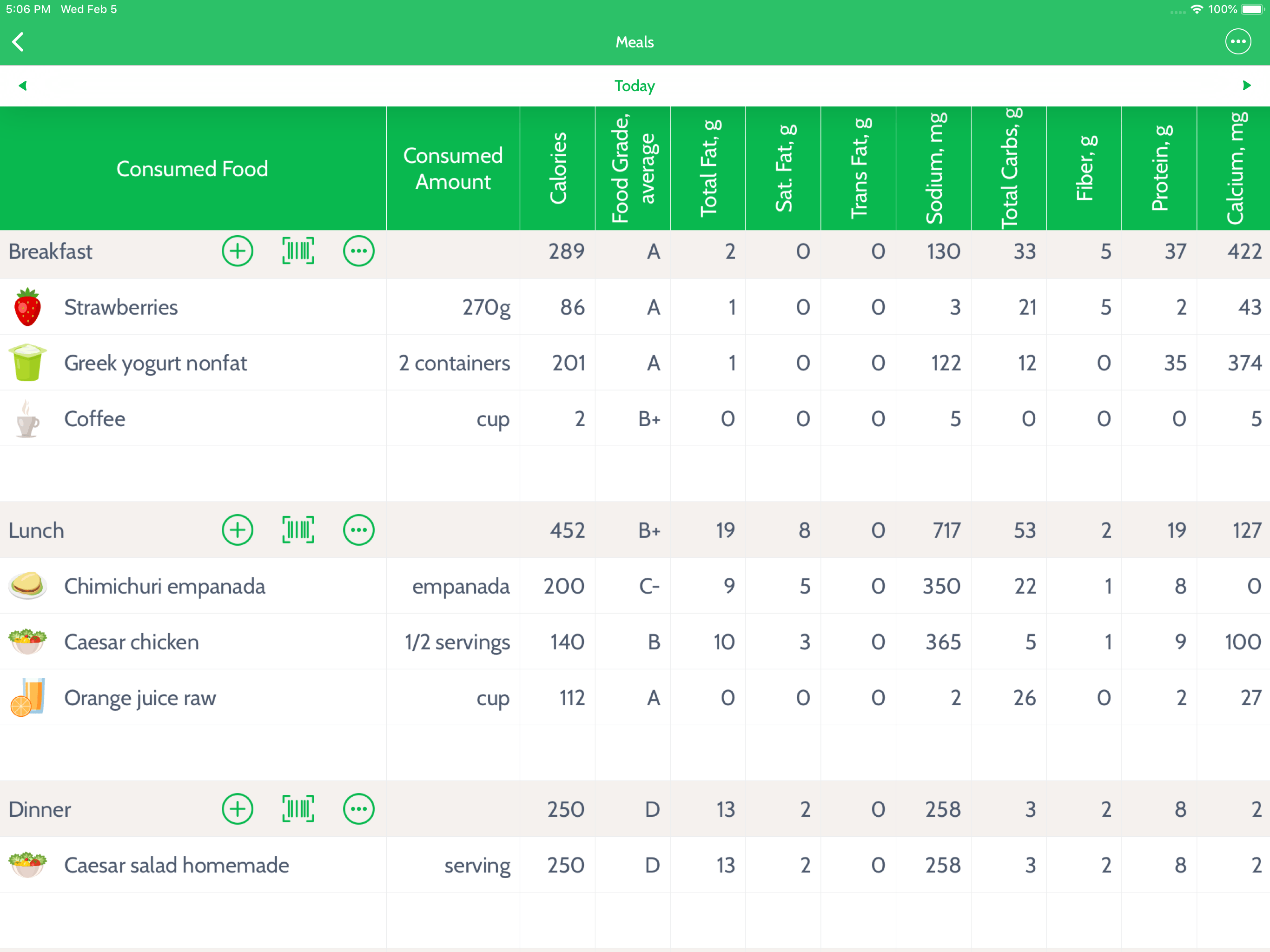1270x952 pixels.
Task: Tap the Calories column header
Action: point(557,168)
